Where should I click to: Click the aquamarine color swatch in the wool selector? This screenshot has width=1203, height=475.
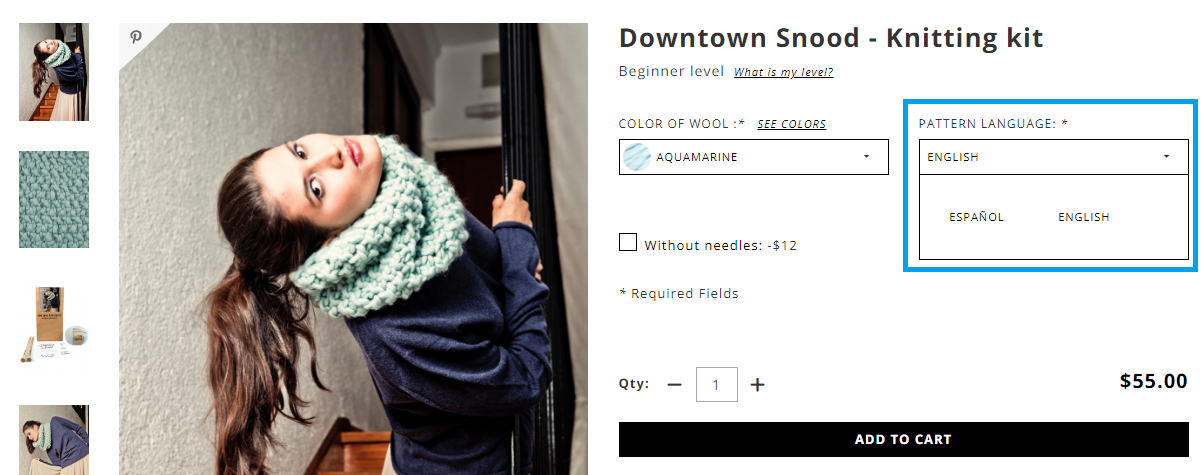(636, 157)
